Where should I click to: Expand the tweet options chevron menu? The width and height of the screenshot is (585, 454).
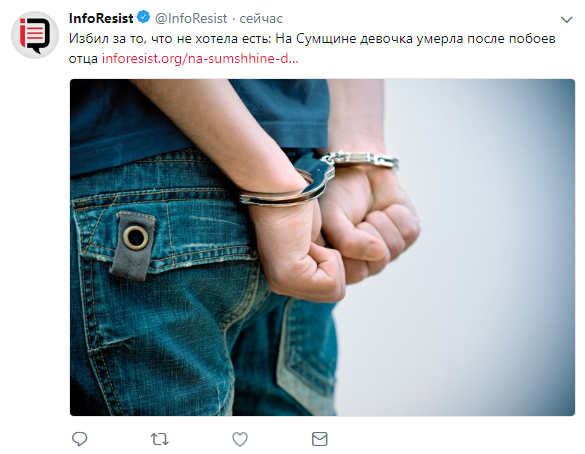567,19
